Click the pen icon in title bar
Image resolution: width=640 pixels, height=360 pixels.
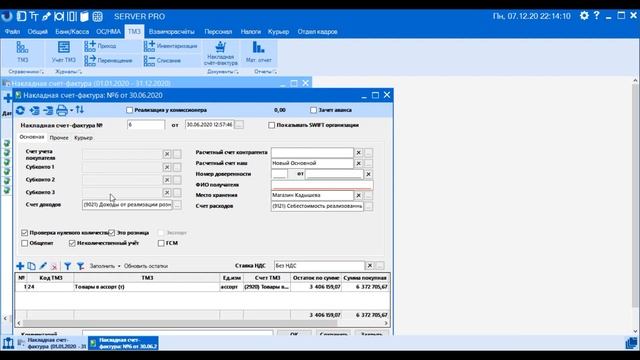tap(47, 16)
